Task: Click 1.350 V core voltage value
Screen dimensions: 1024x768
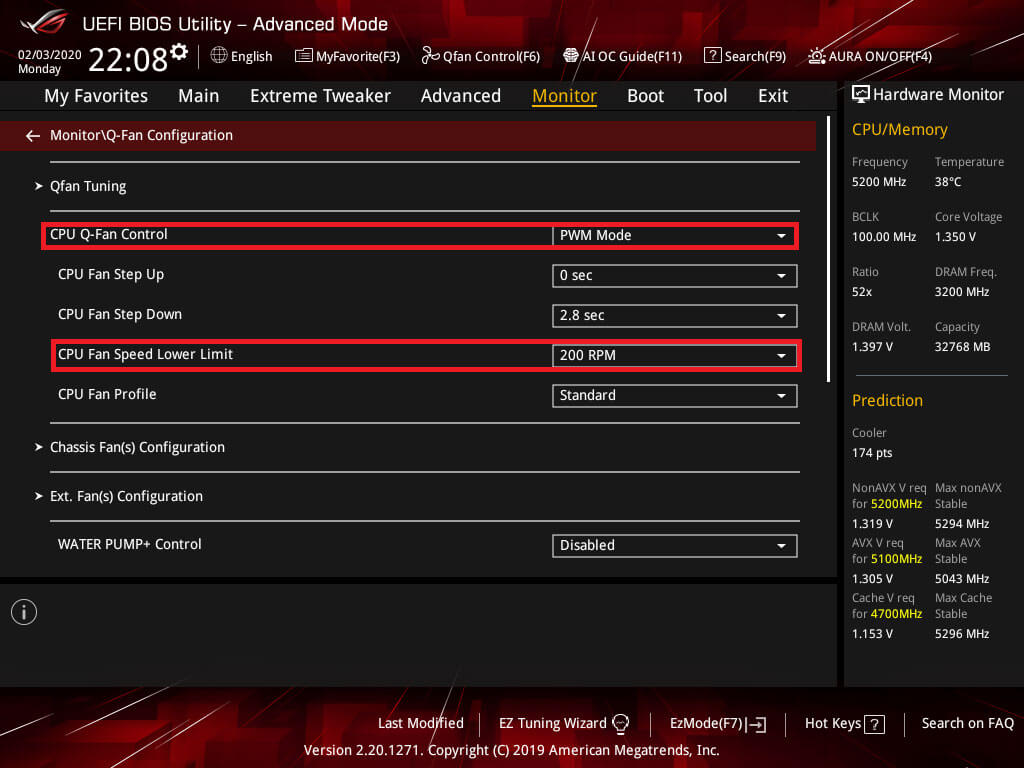Action: [955, 237]
